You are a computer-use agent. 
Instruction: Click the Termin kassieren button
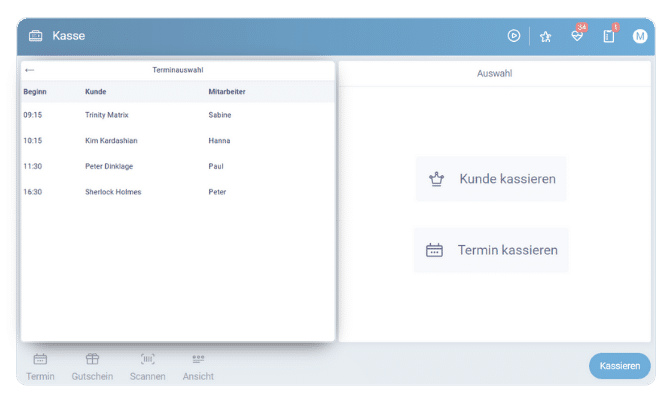491,250
